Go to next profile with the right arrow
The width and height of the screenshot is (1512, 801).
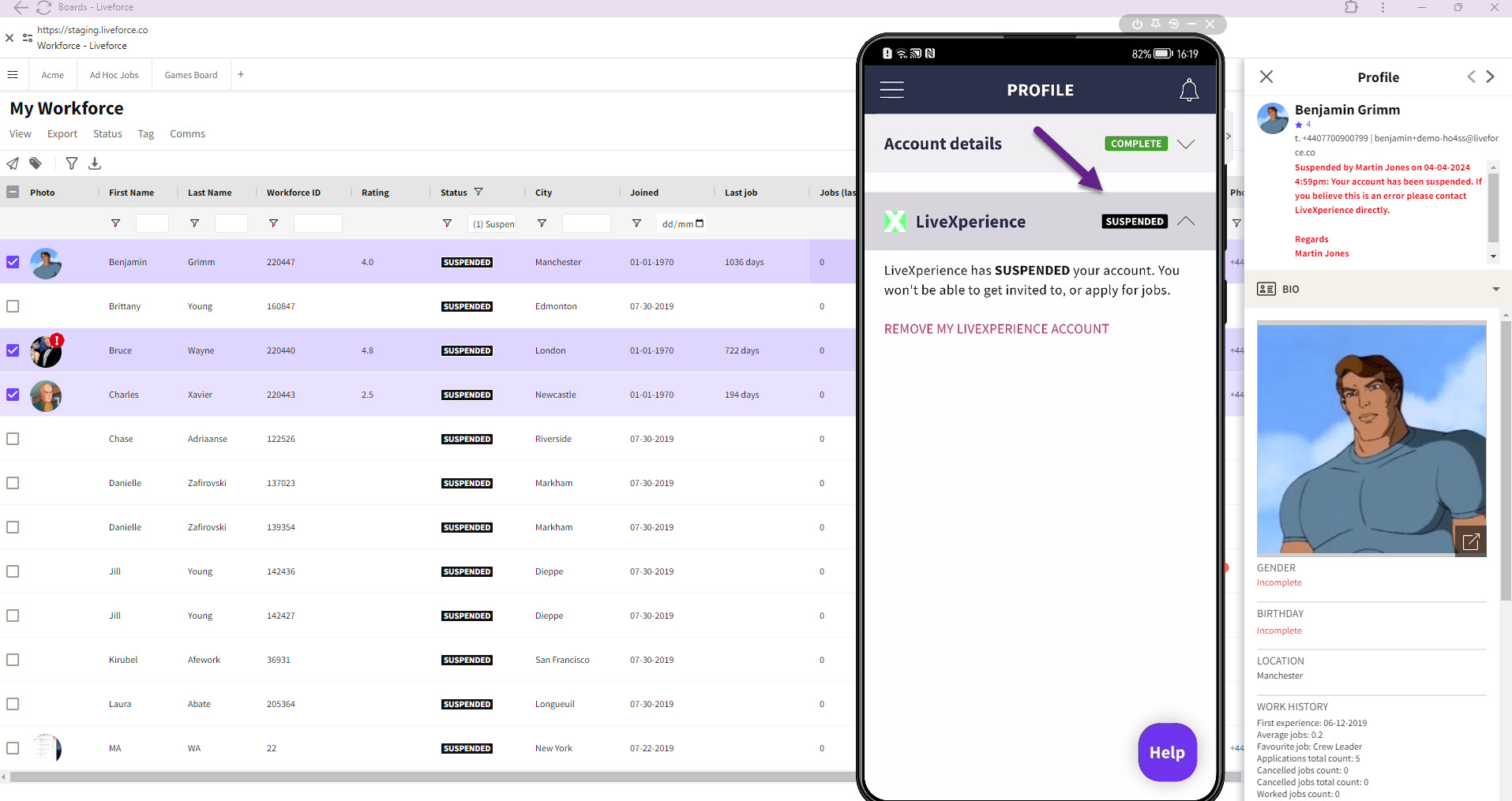(1490, 77)
